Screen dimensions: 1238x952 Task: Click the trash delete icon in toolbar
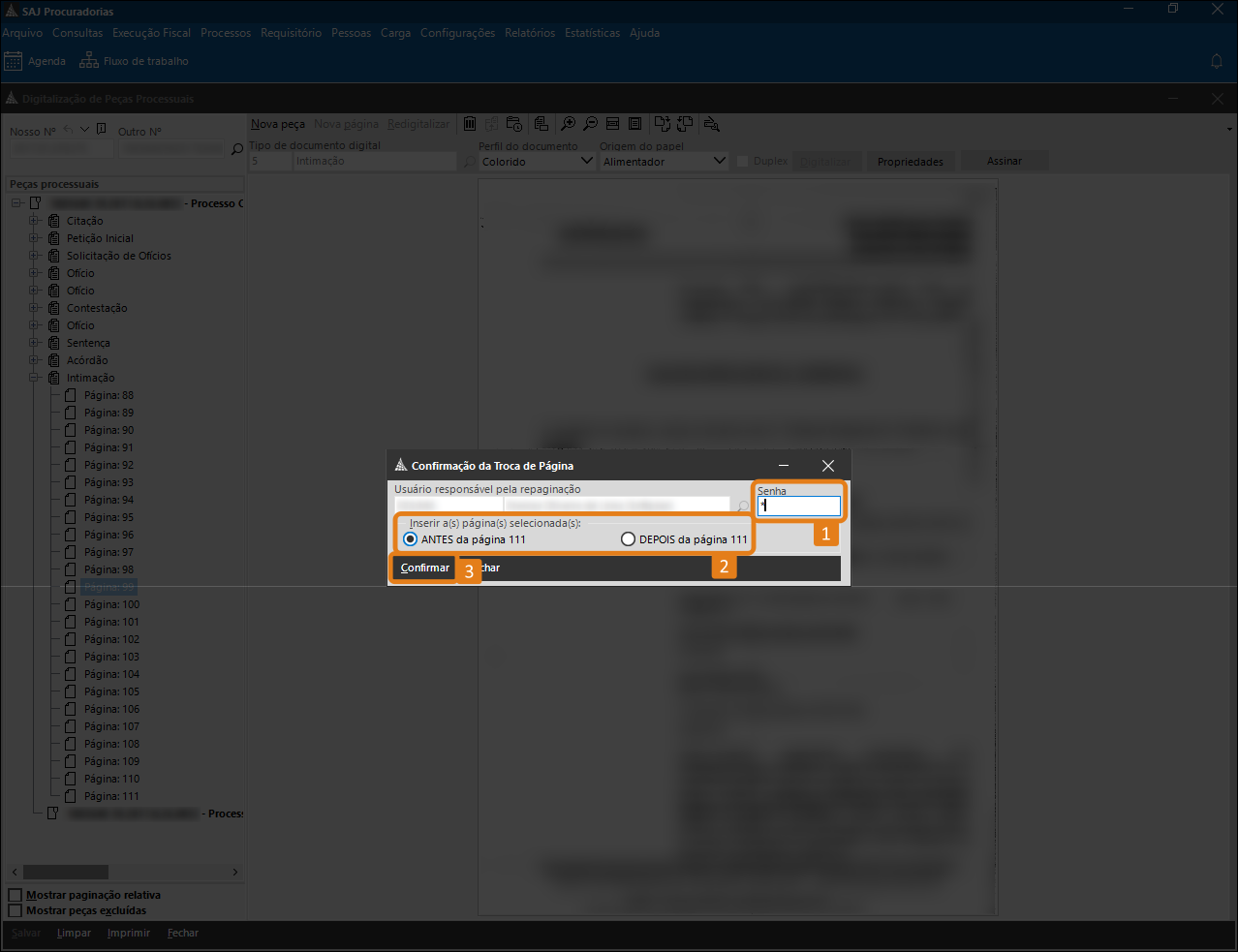(x=470, y=124)
